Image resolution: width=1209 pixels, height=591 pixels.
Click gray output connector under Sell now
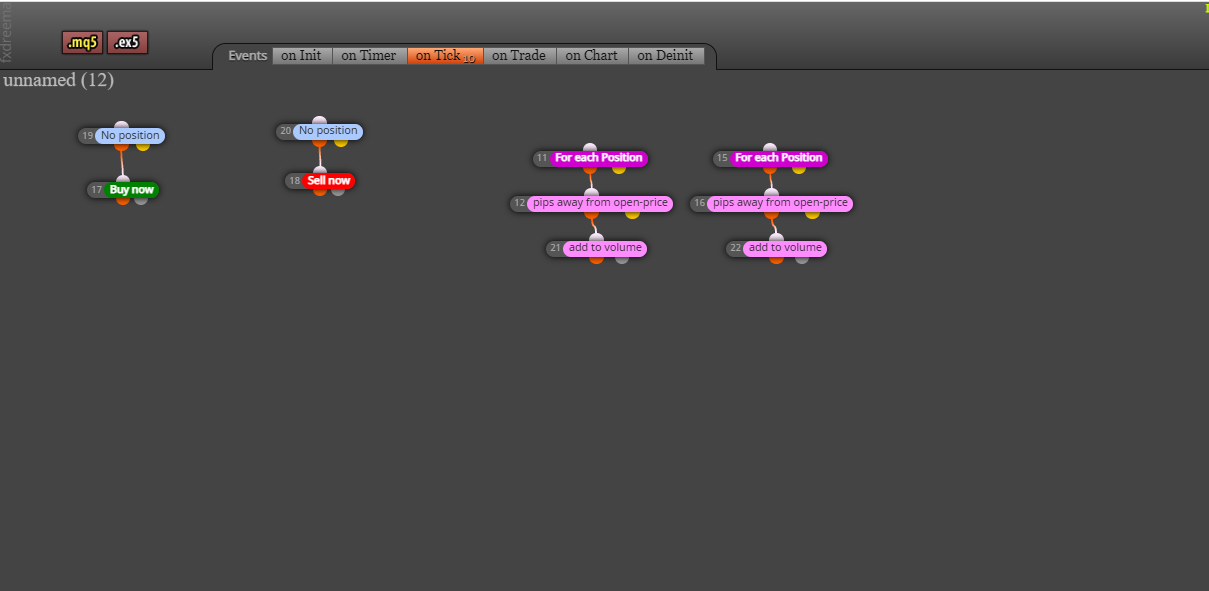pyautogui.click(x=338, y=191)
